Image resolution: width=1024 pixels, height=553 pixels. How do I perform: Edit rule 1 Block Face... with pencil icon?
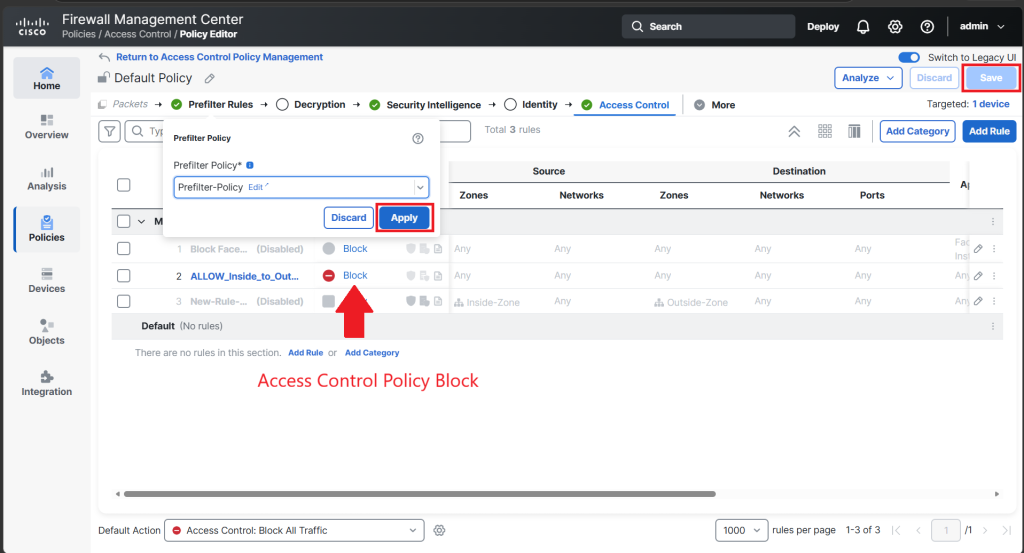click(x=978, y=249)
